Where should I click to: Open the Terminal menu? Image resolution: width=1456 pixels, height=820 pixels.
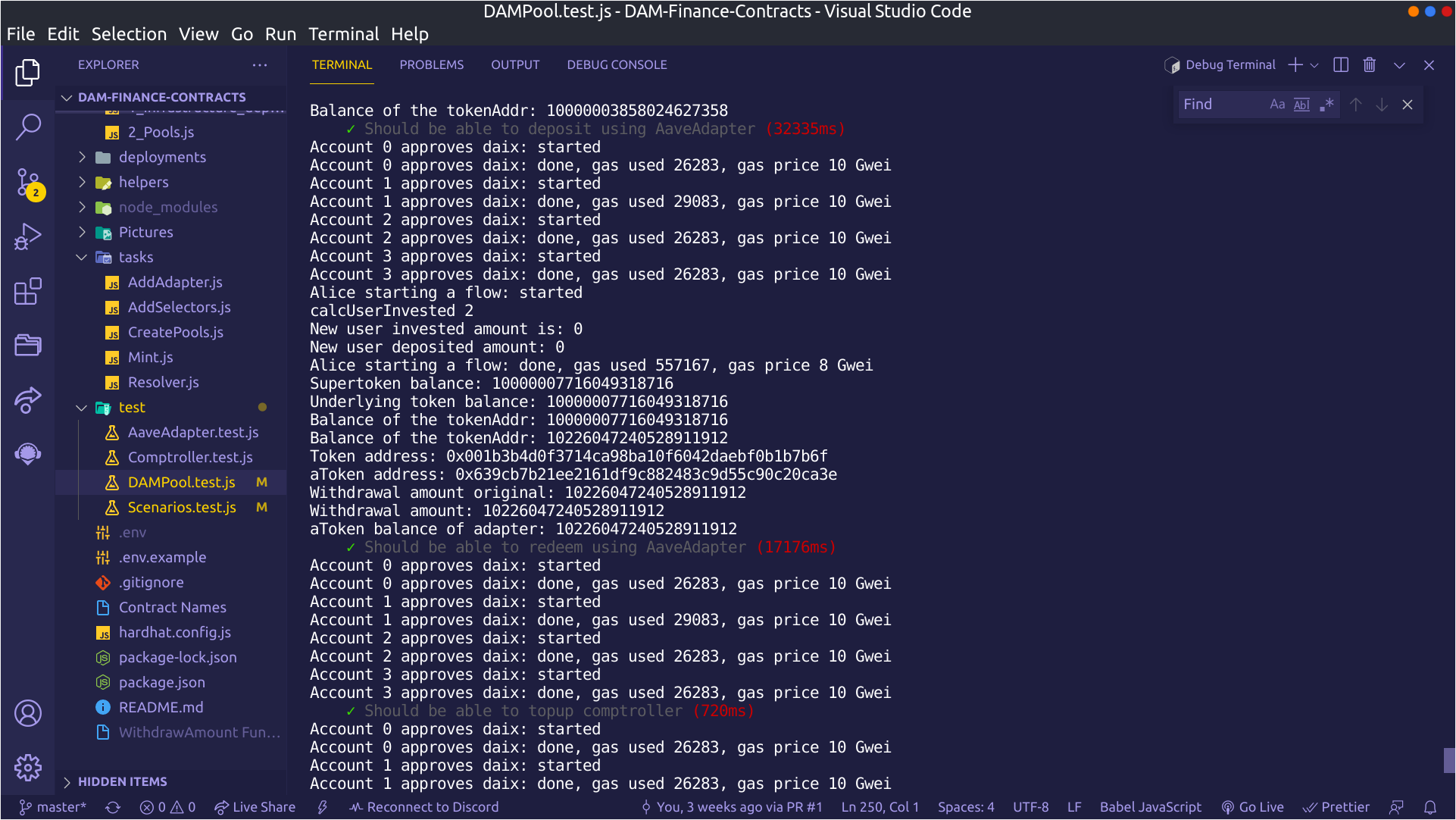[343, 34]
